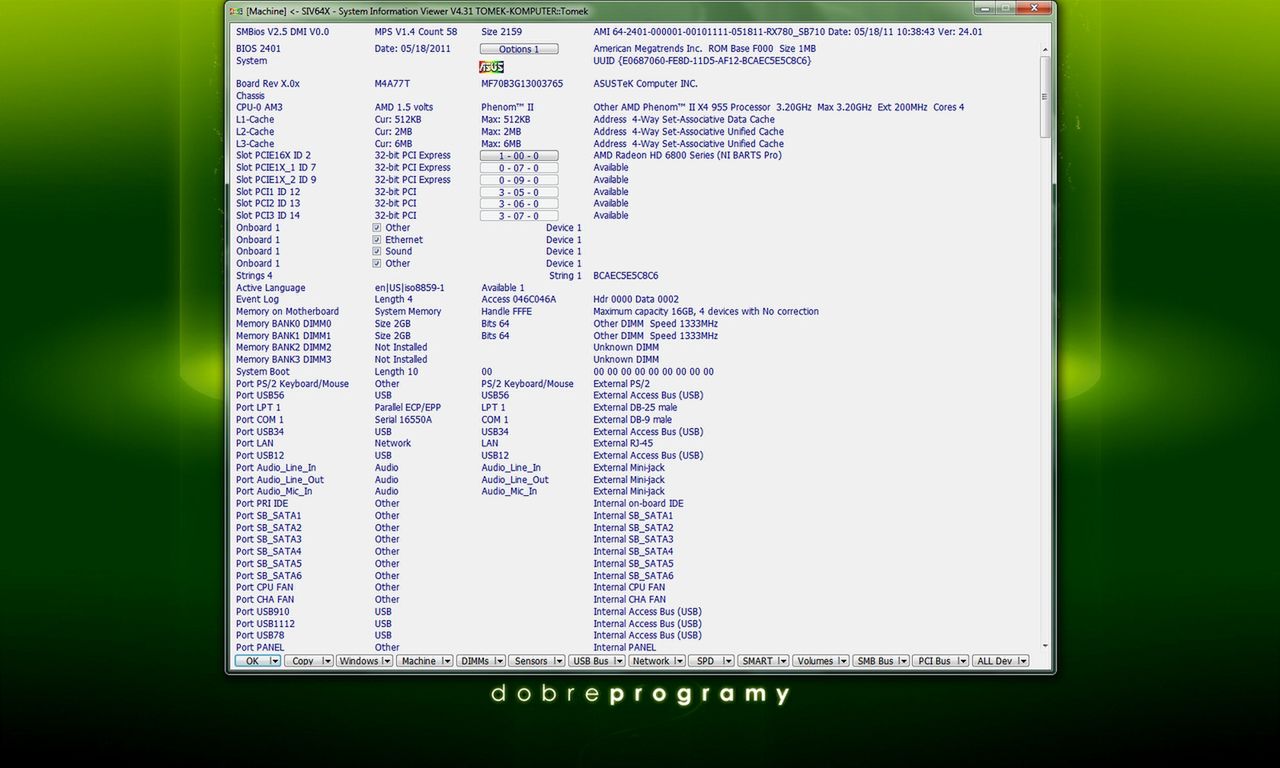Select the M4A77T board model text
The height and width of the screenshot is (768, 1280).
click(x=392, y=84)
